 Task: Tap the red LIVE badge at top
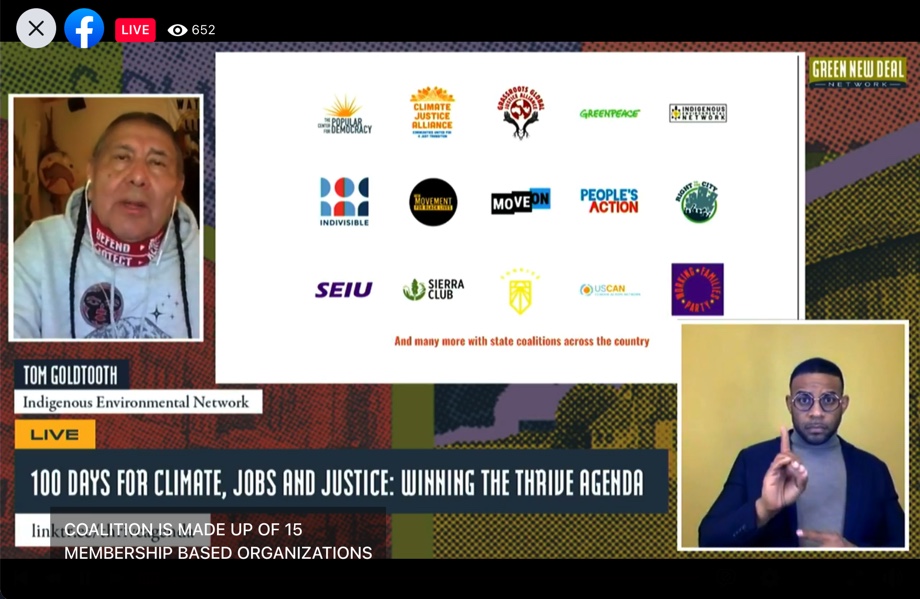(x=135, y=30)
